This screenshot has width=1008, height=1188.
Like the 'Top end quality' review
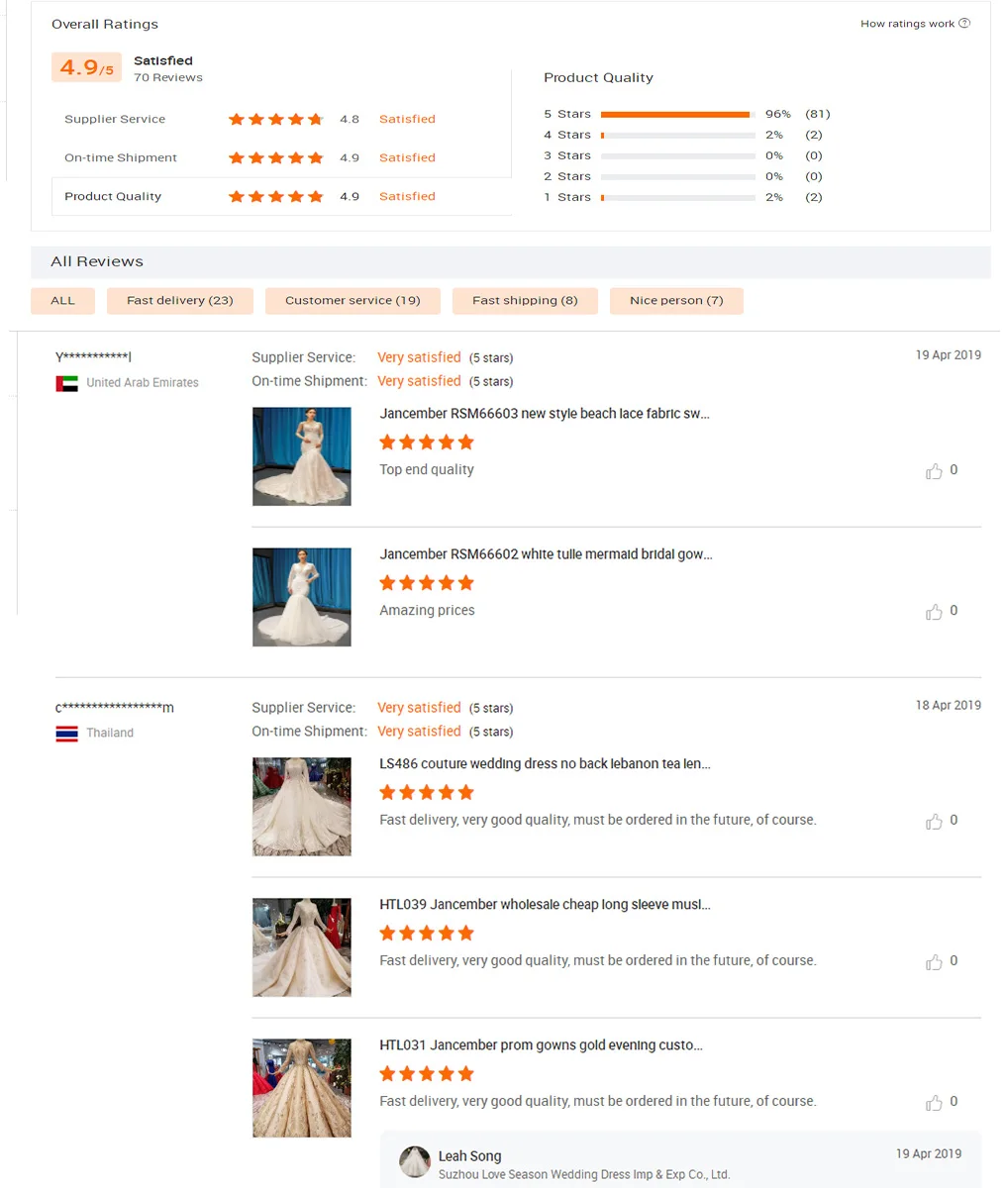point(934,471)
